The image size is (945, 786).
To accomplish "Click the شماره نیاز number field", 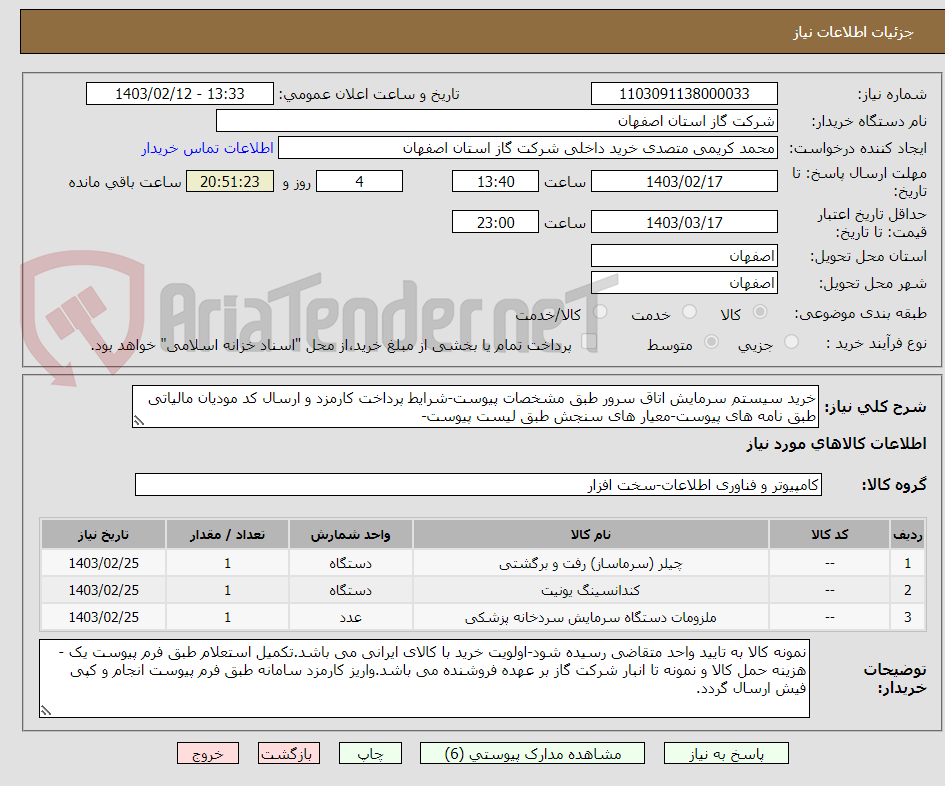I will (684, 93).
